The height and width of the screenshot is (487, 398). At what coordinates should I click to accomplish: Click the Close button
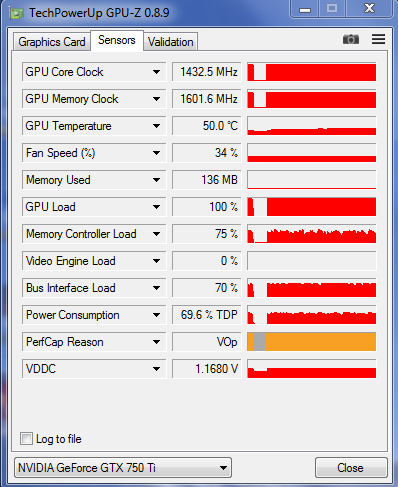(x=351, y=468)
